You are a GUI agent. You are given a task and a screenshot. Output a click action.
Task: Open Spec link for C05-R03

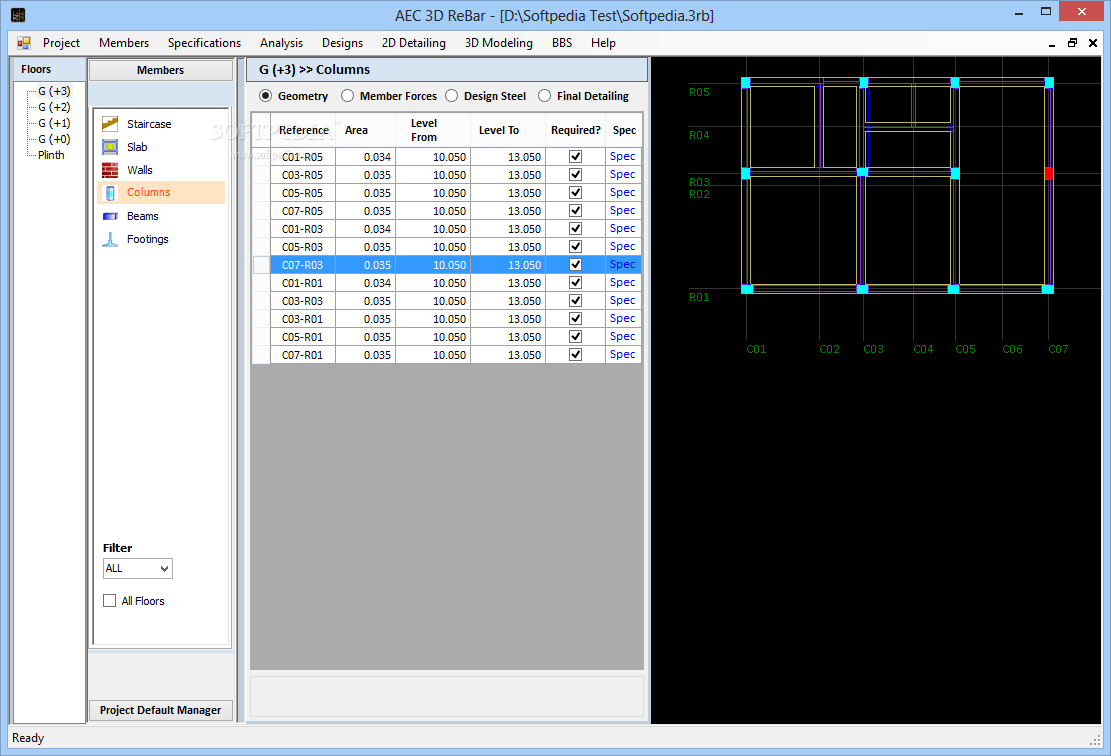[622, 247]
